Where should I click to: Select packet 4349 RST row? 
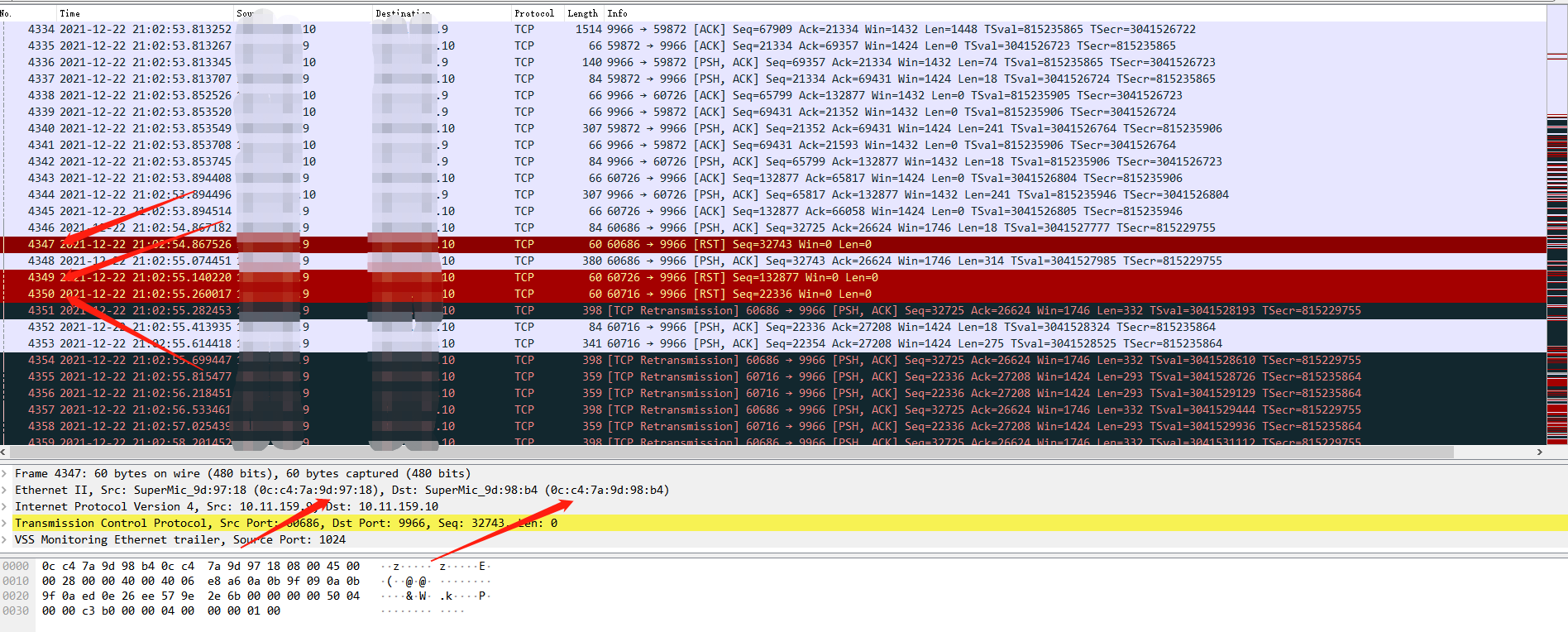pos(773,278)
